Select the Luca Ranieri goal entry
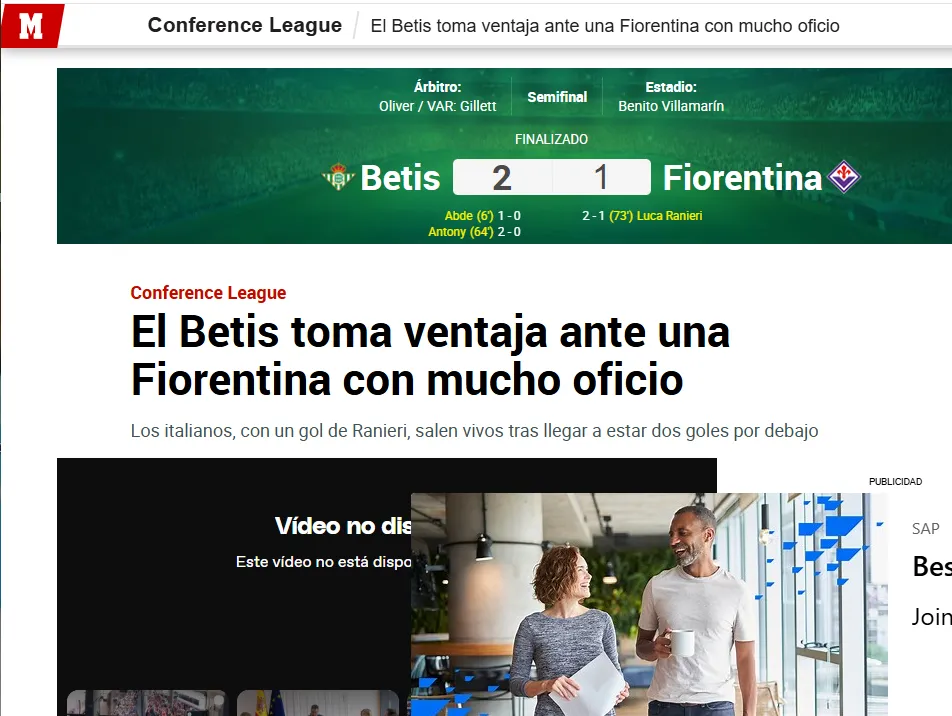952x716 pixels. click(642, 216)
